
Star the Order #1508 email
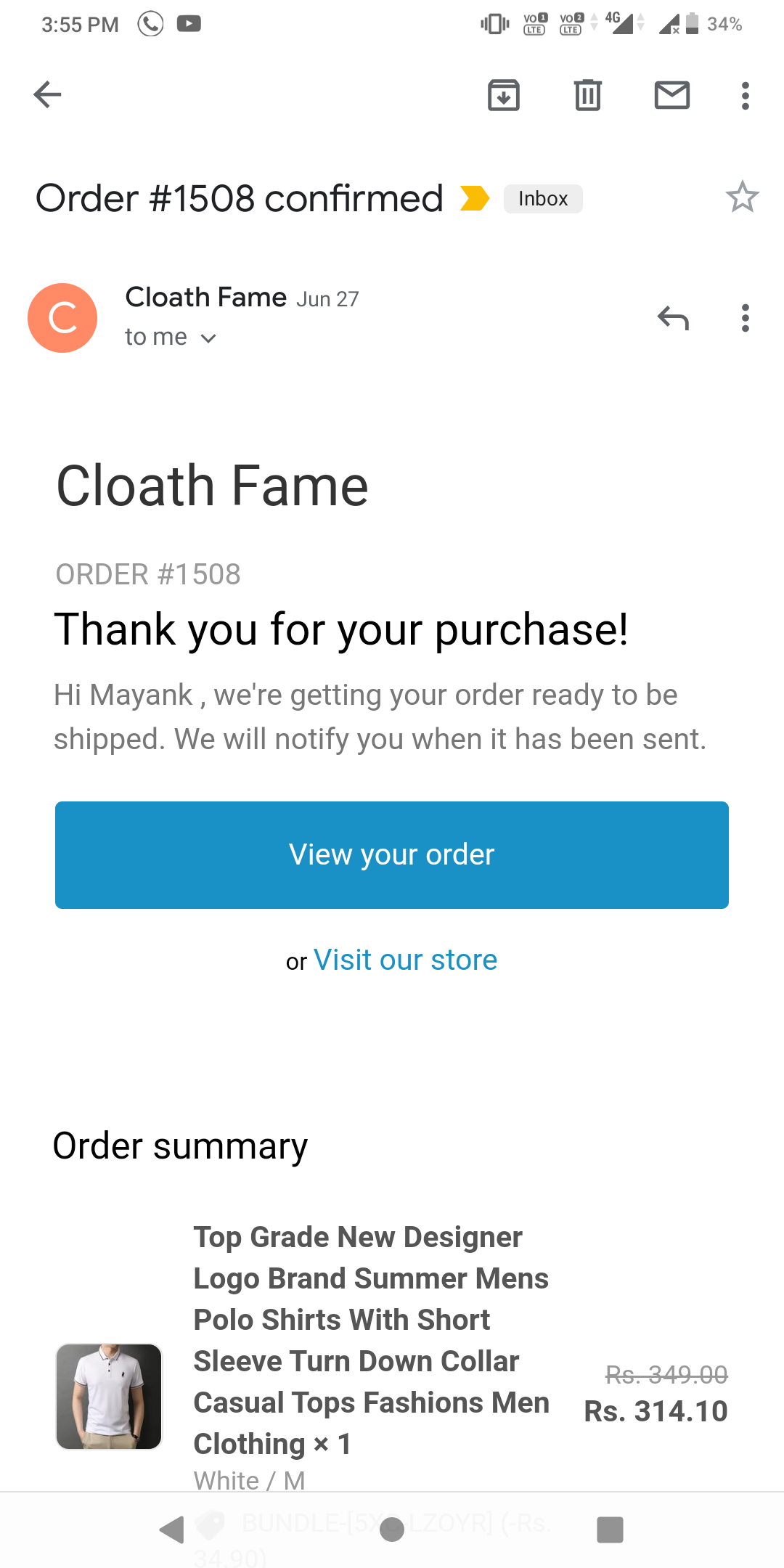[742, 197]
